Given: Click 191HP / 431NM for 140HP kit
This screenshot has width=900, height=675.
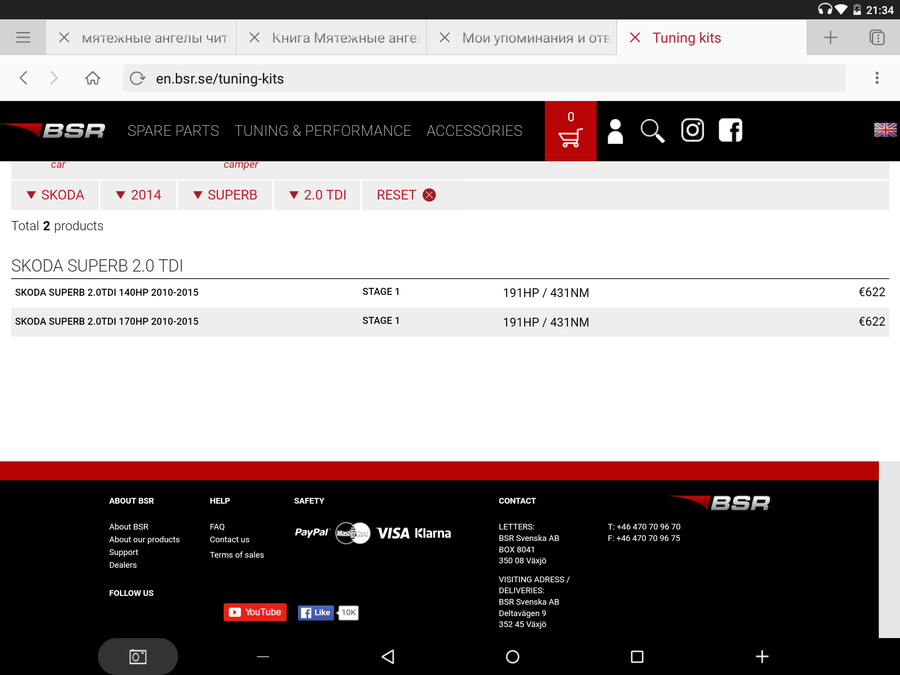Looking at the screenshot, I should coord(546,293).
